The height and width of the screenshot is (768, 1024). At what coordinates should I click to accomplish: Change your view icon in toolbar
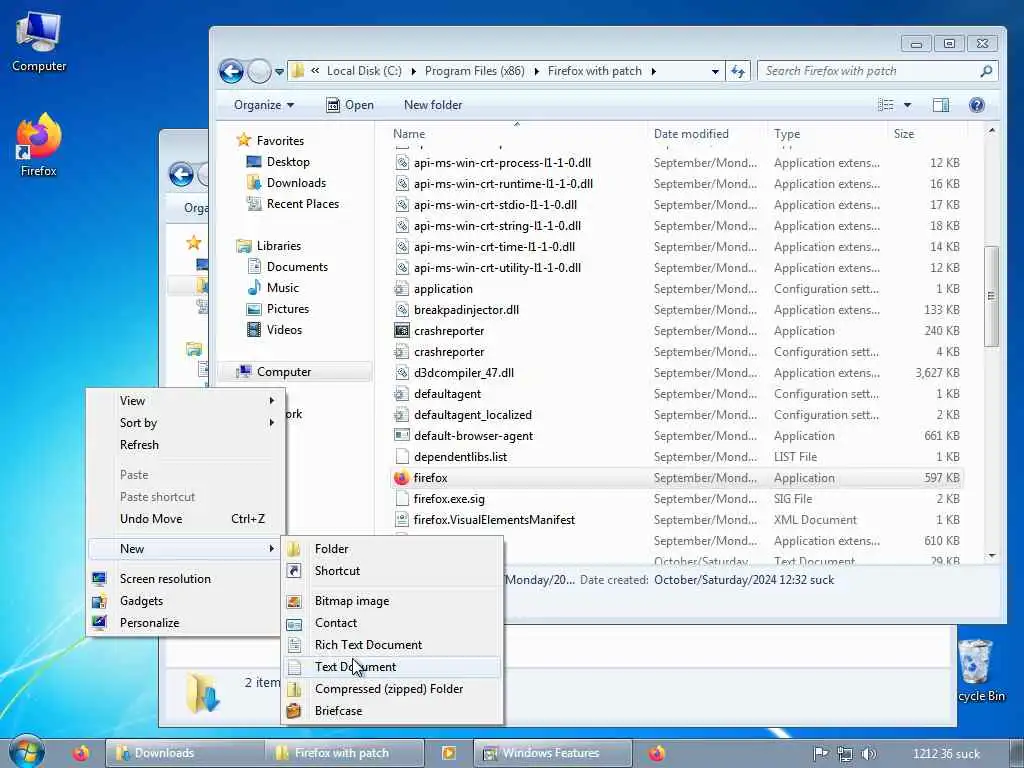point(886,105)
